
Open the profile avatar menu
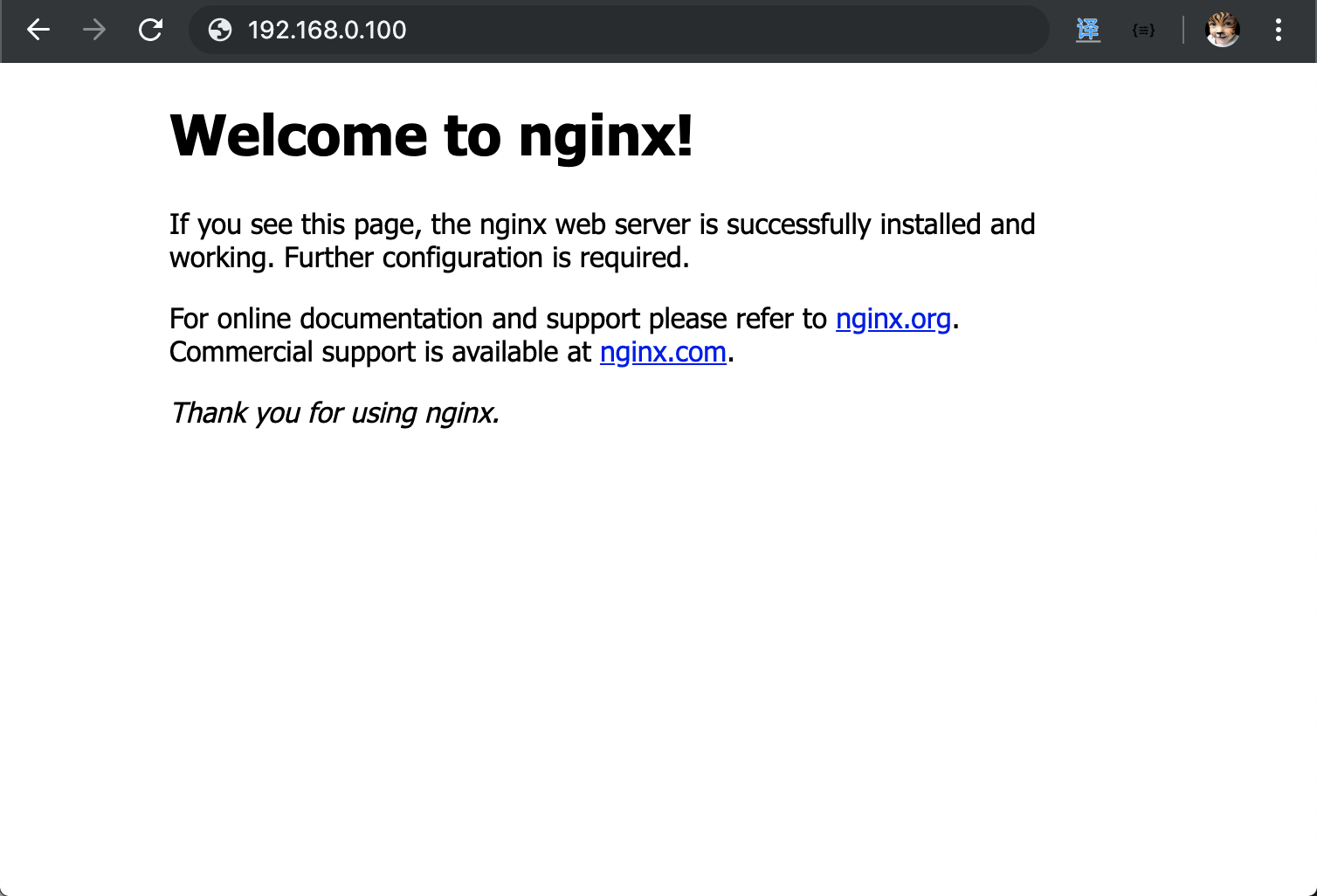pyautogui.click(x=1223, y=31)
